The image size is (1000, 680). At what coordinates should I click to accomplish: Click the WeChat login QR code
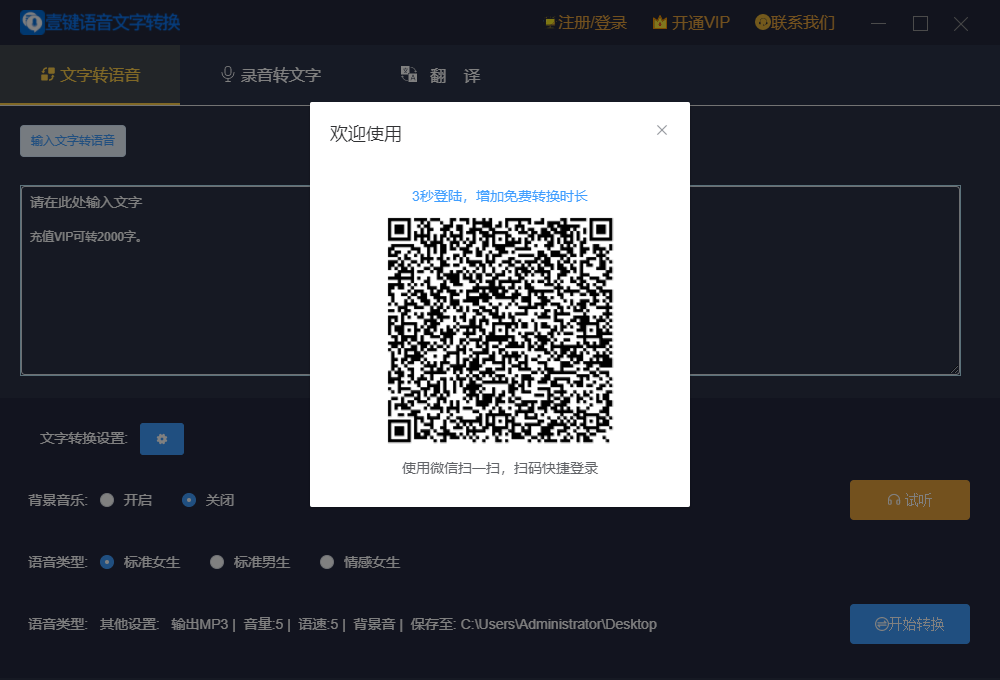(499, 330)
